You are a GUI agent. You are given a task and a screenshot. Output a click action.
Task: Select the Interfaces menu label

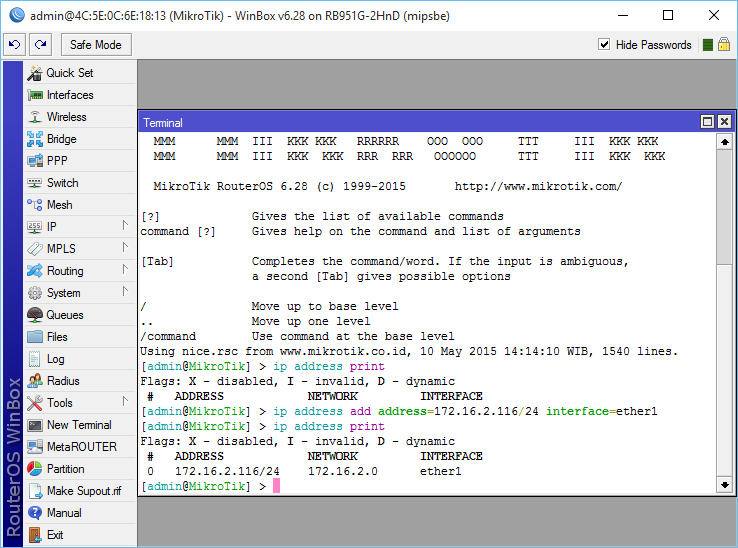pyautogui.click(x=70, y=95)
